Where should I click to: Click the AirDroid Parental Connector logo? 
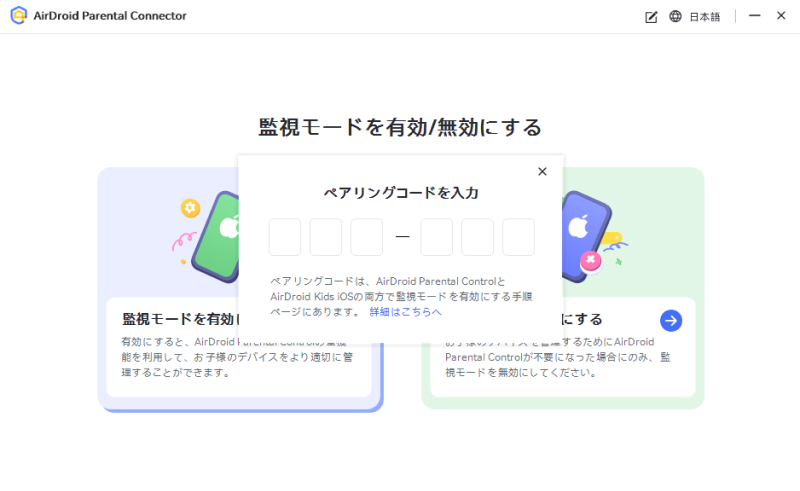click(x=19, y=15)
